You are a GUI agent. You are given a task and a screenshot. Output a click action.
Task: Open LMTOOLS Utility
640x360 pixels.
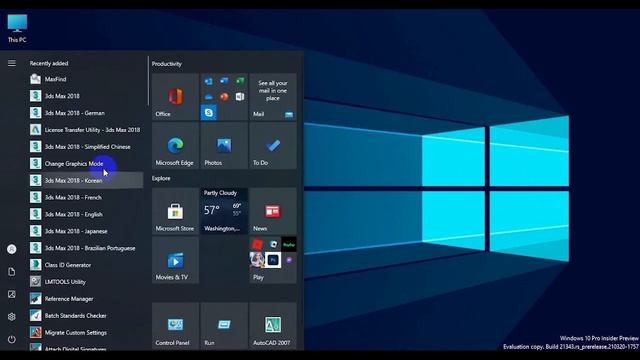coord(86,282)
